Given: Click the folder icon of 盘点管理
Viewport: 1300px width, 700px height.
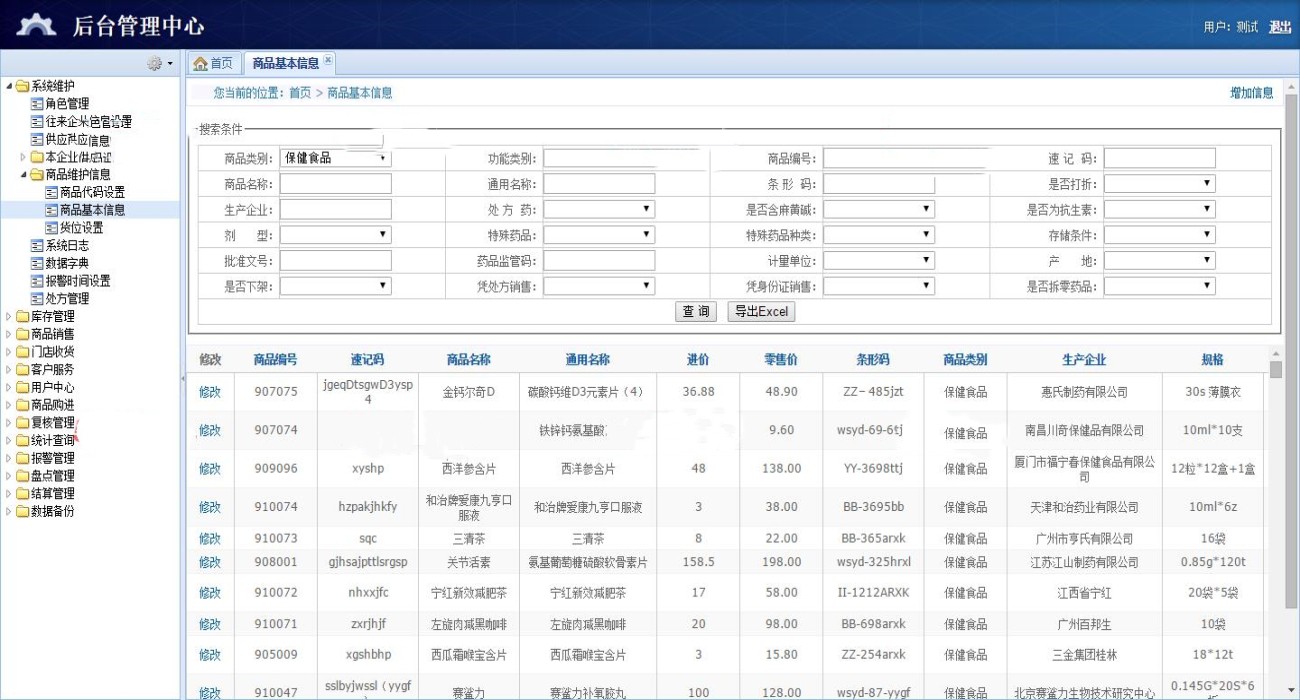Looking at the screenshot, I should pos(22,476).
